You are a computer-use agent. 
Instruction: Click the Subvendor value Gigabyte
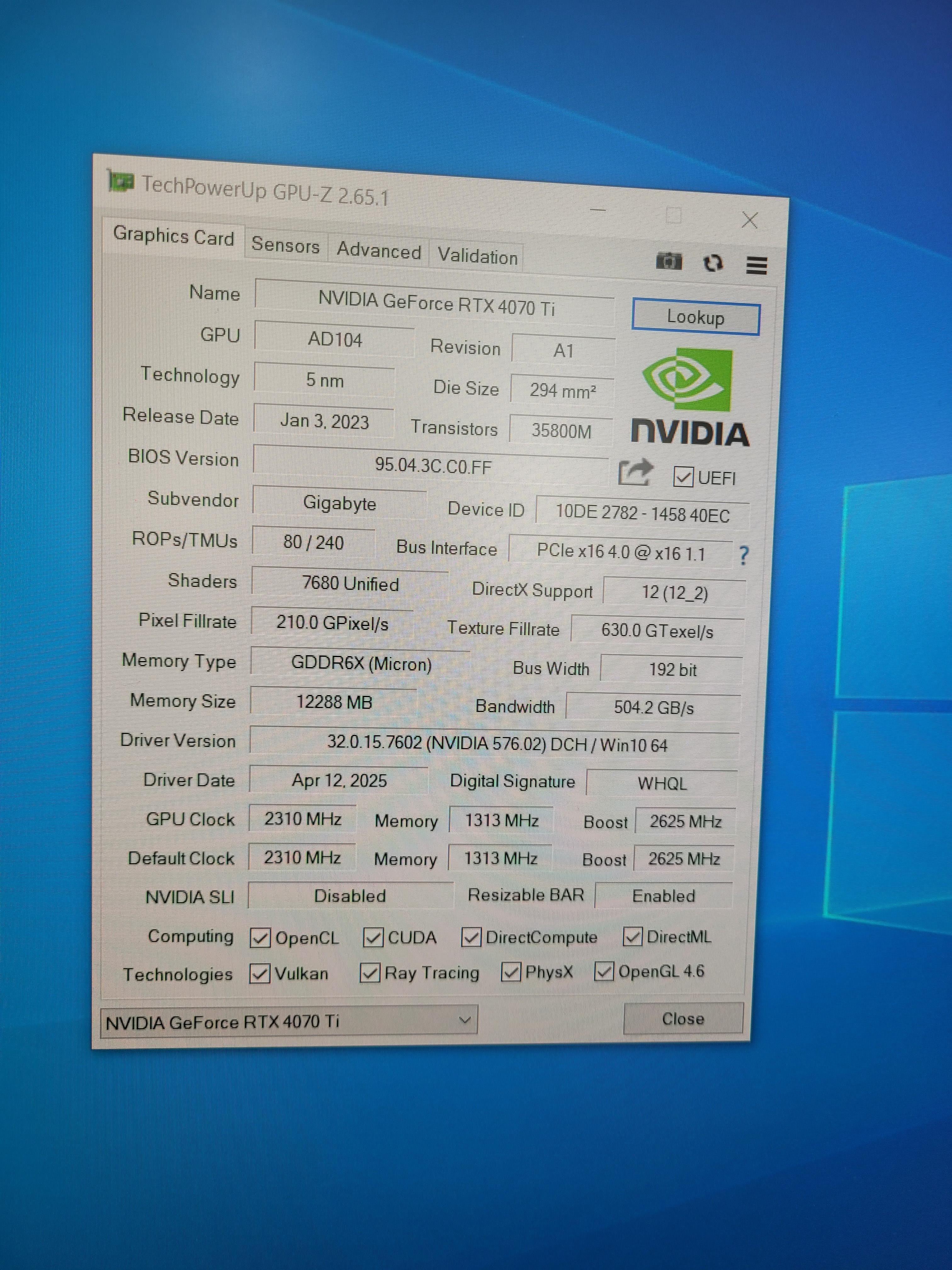coord(339,503)
